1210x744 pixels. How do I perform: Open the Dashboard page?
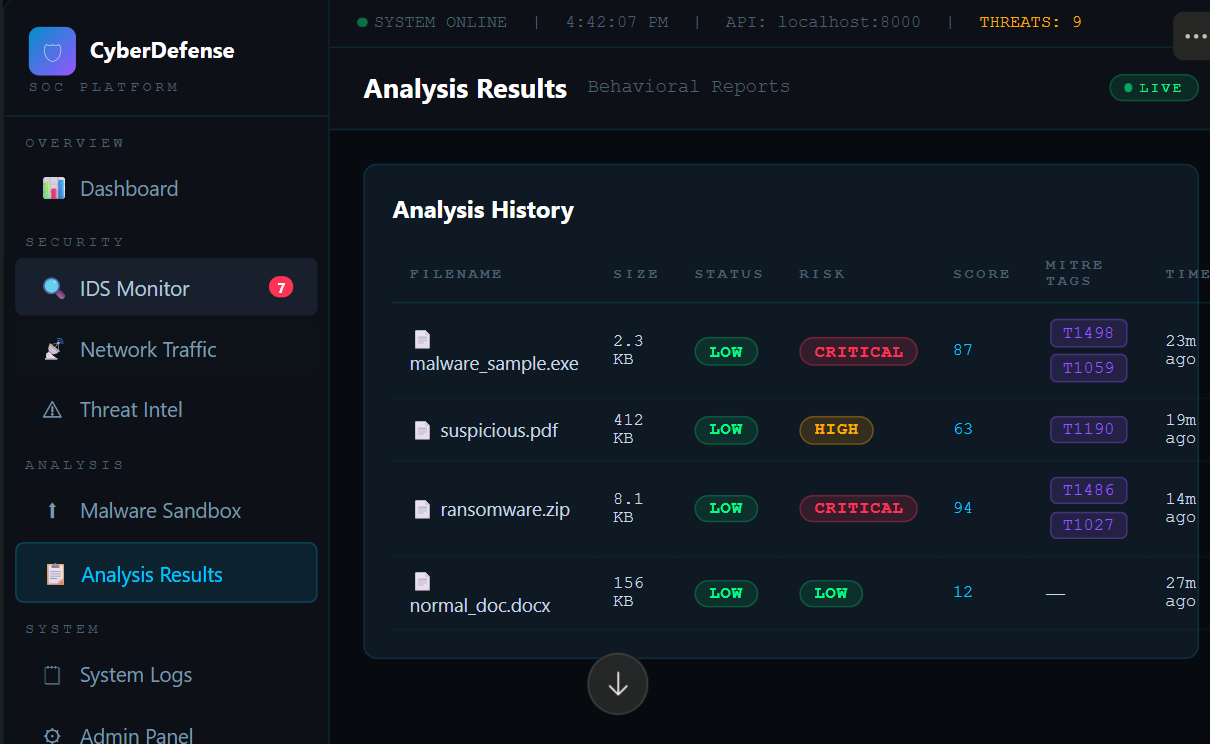click(166, 188)
